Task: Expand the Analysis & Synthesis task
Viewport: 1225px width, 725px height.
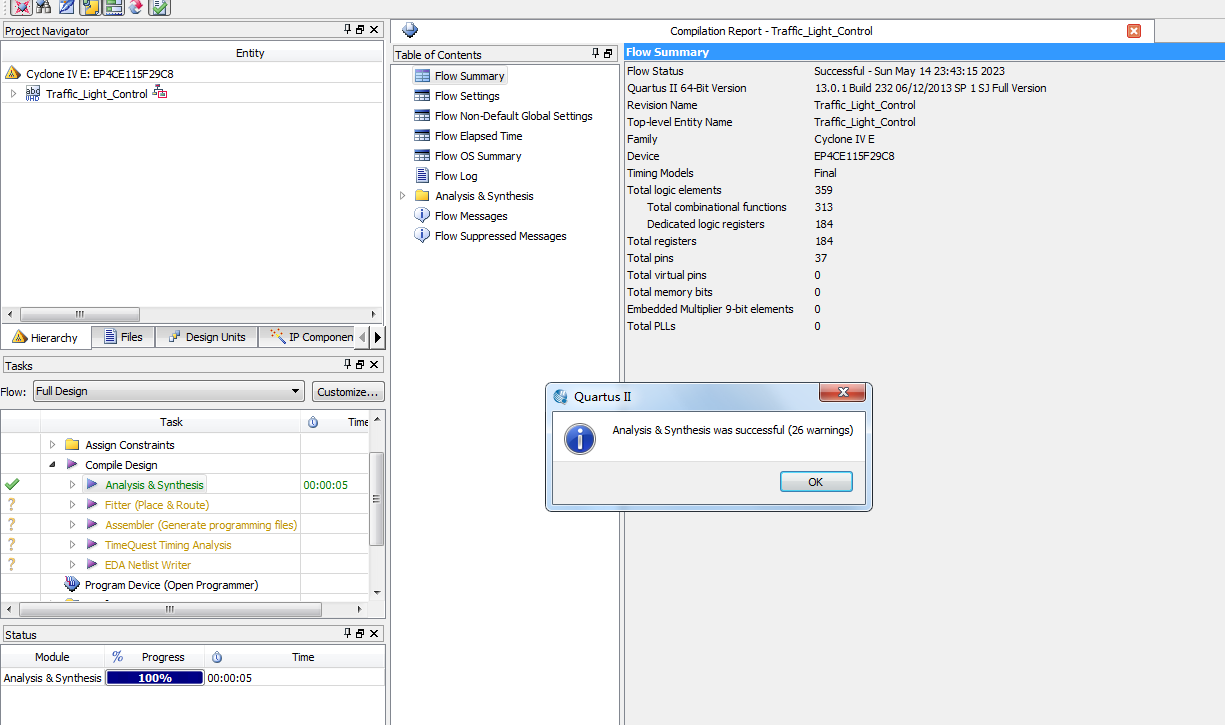Action: pos(72,484)
